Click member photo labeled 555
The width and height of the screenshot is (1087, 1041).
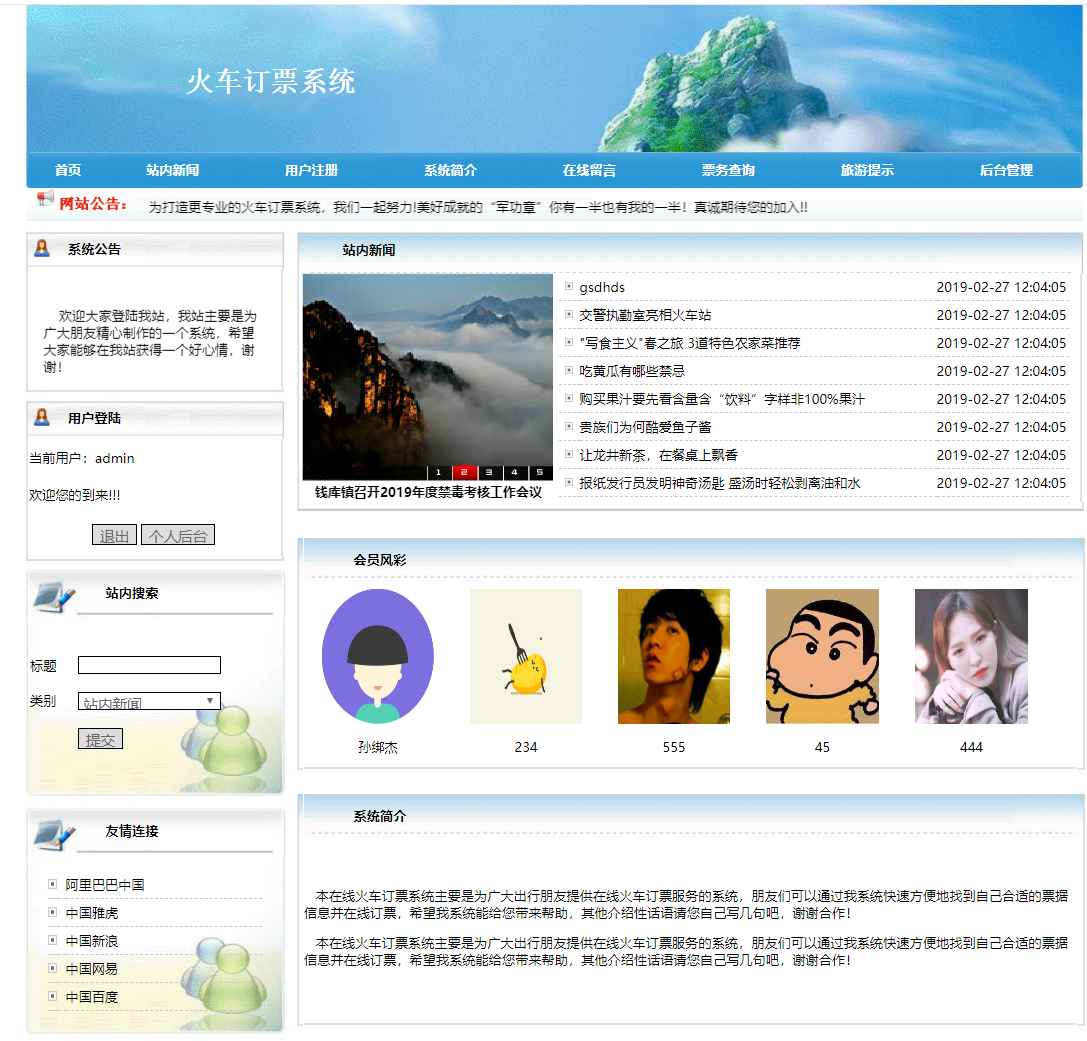pos(673,656)
